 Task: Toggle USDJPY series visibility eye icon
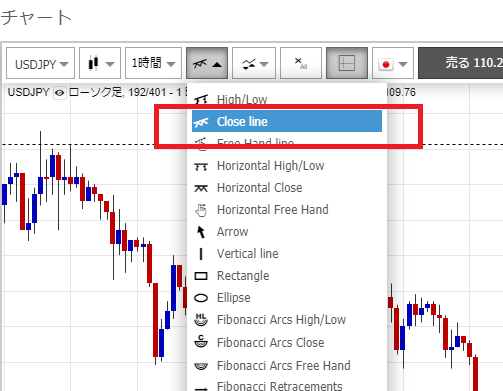pos(60,93)
